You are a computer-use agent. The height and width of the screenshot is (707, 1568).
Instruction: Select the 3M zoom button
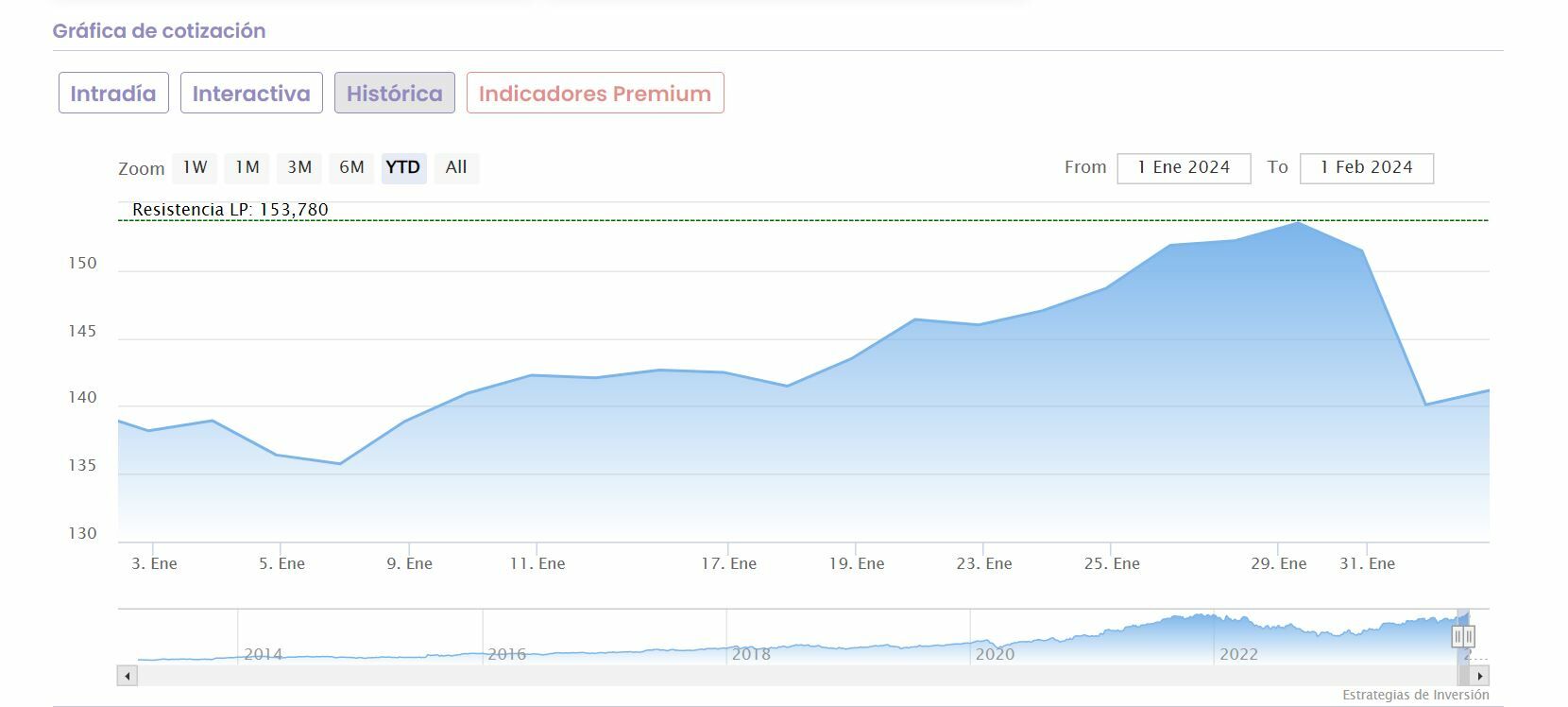pyautogui.click(x=299, y=167)
